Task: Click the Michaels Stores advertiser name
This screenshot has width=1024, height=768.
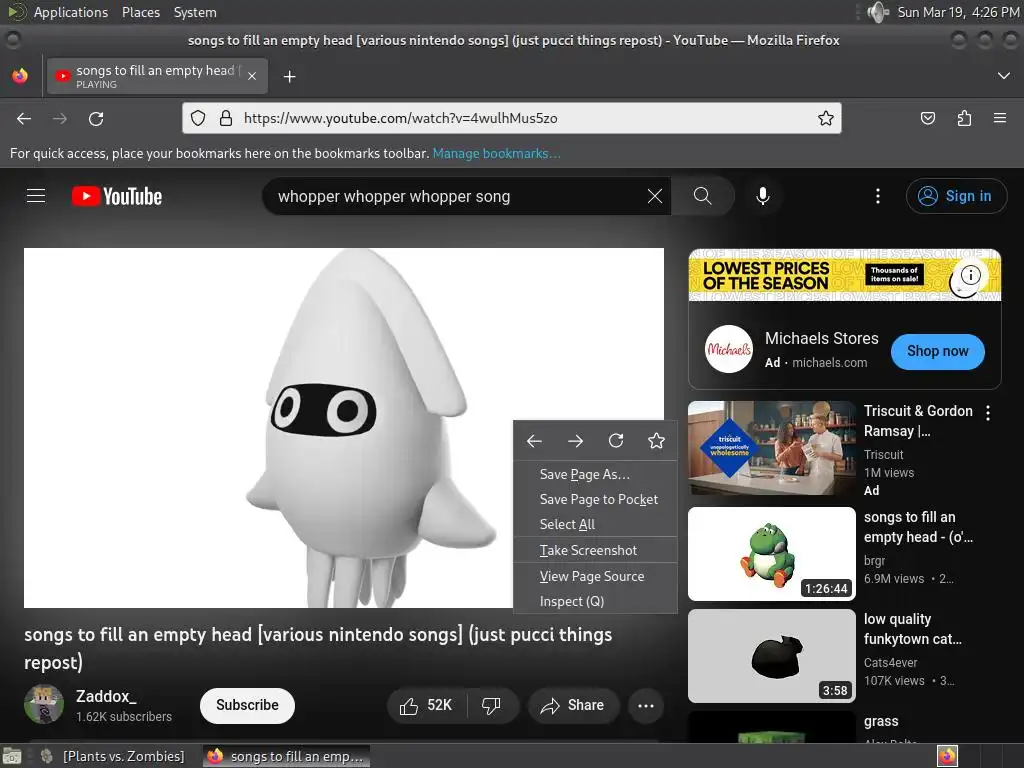Action: tap(822, 338)
